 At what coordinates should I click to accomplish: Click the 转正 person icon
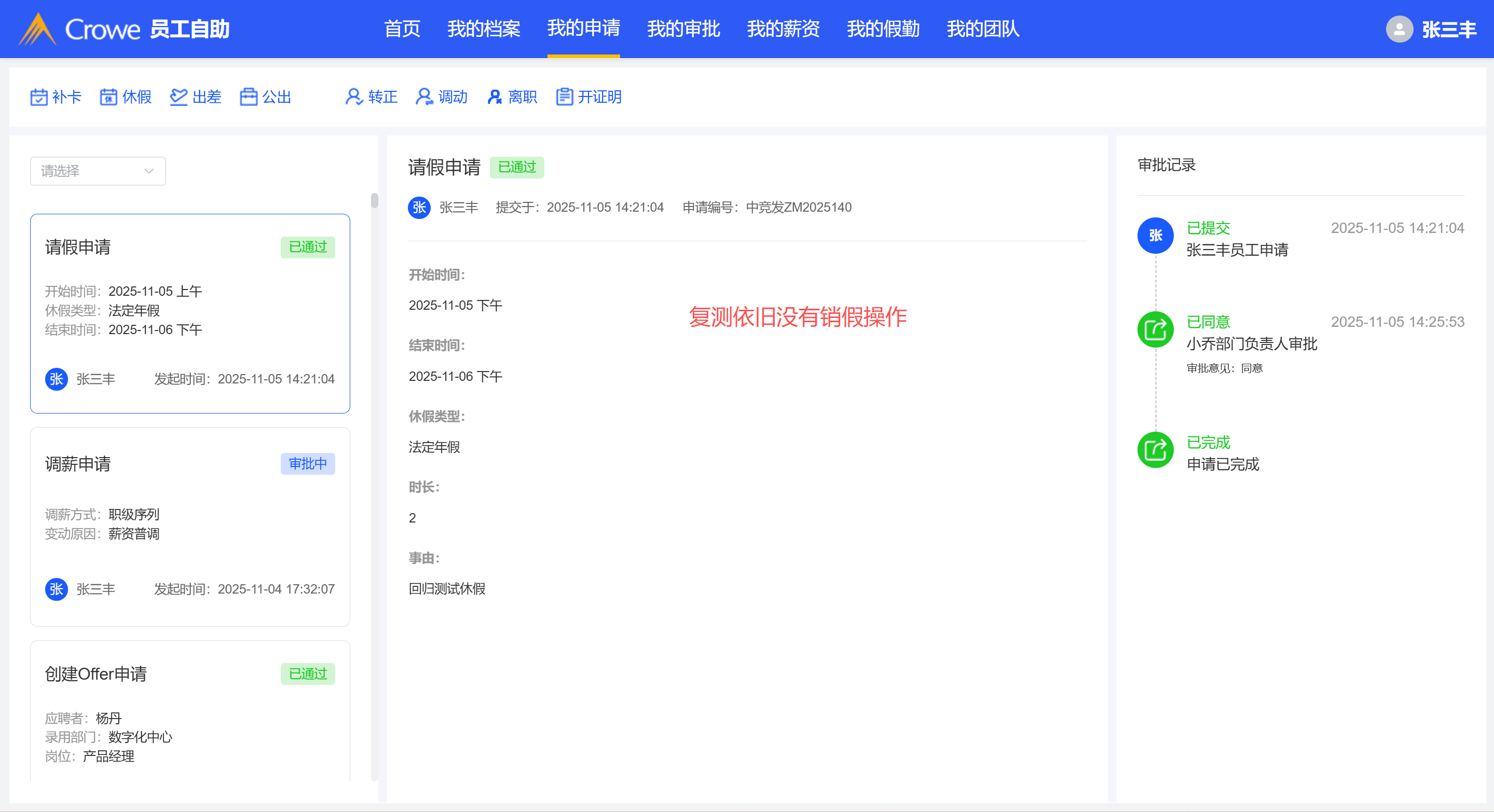[354, 97]
